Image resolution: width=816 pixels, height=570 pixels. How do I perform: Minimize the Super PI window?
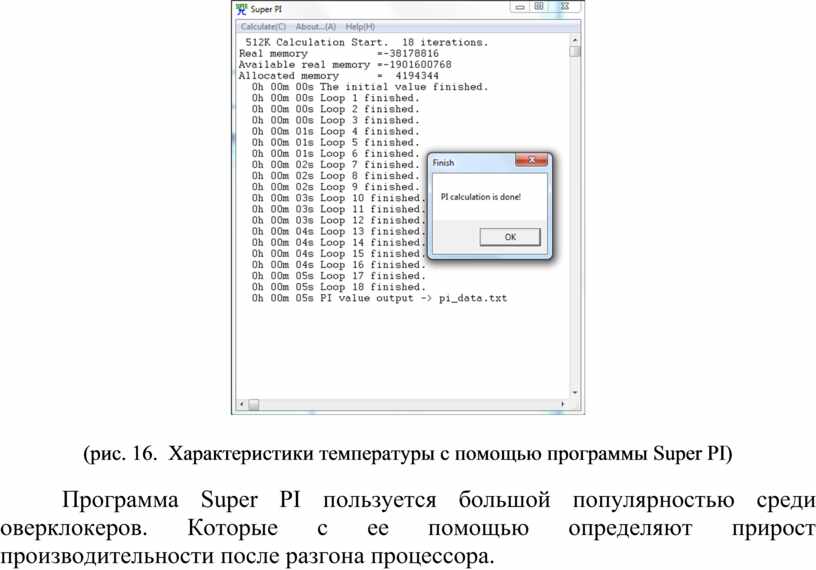point(519,7)
